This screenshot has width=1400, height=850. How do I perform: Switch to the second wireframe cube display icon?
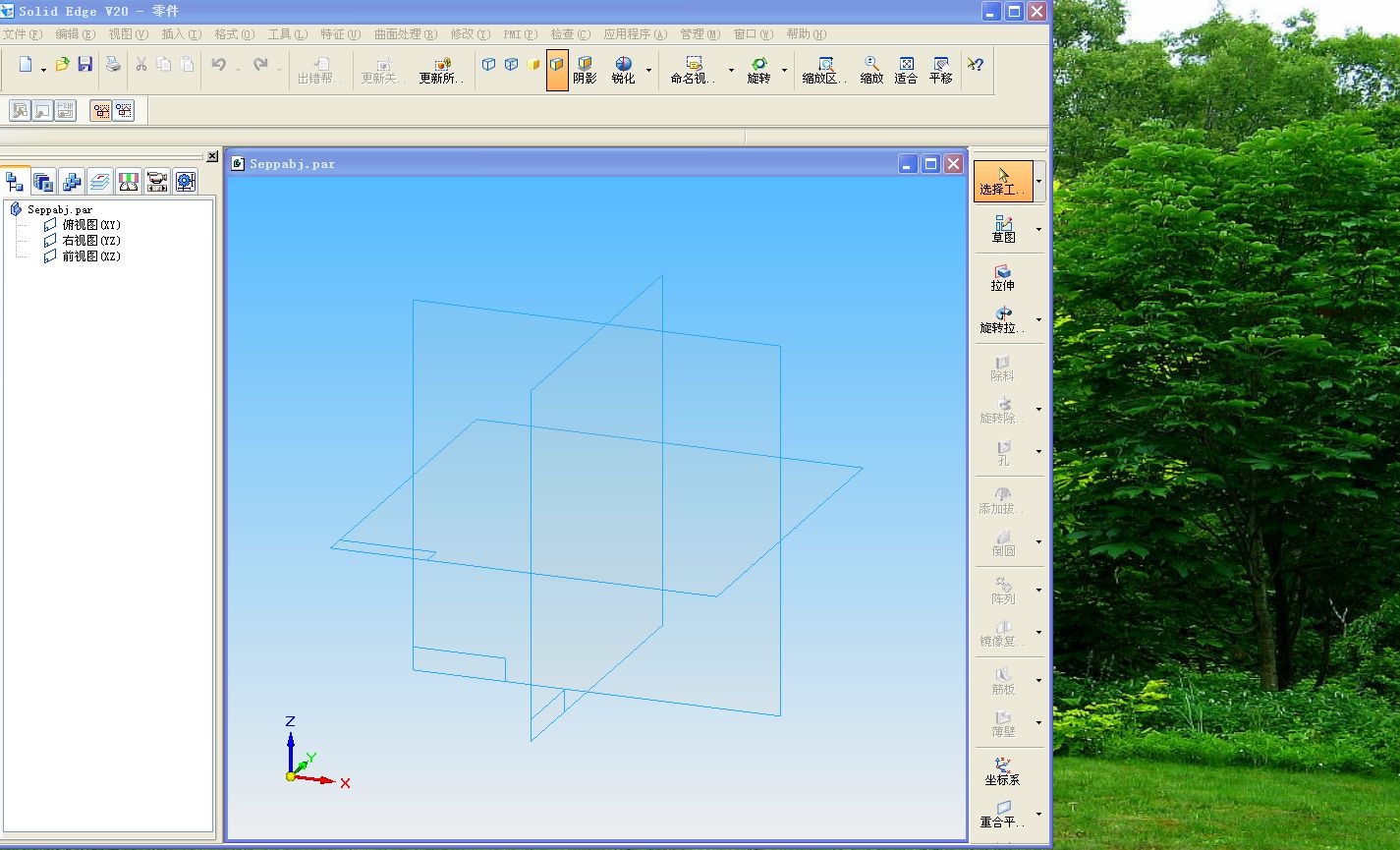click(511, 65)
